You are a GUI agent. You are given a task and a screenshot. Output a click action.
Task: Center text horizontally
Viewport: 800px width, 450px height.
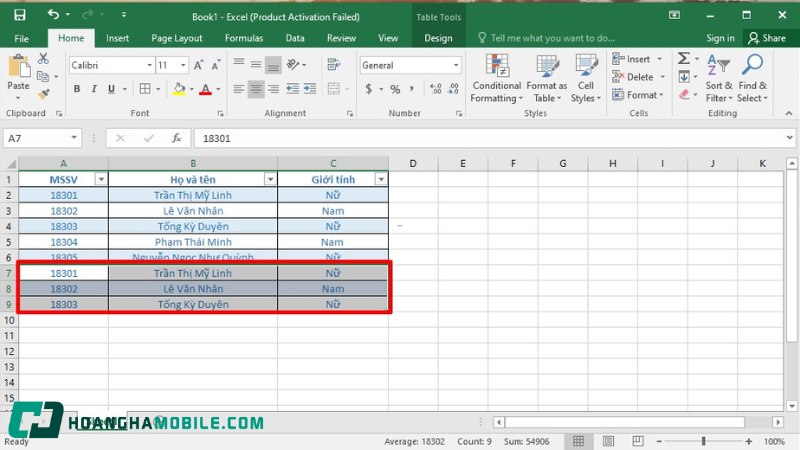[256, 89]
